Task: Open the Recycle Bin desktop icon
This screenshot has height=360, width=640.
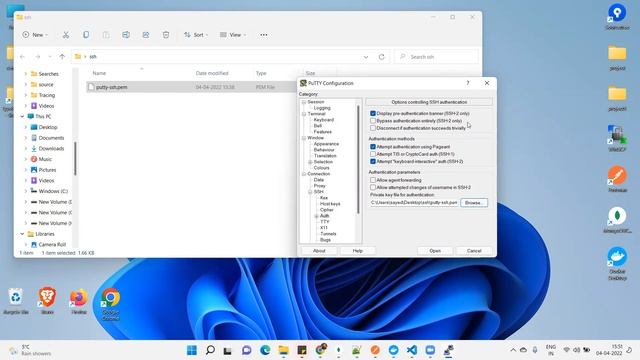Action: [x=16, y=301]
